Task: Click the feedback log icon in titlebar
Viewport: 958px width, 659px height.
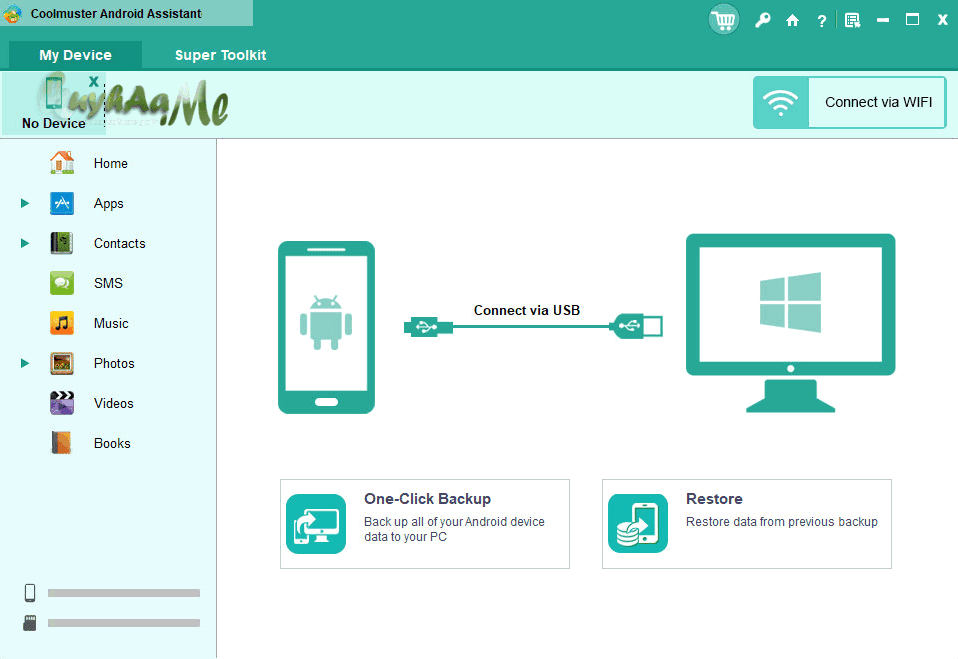Action: pyautogui.click(x=852, y=19)
